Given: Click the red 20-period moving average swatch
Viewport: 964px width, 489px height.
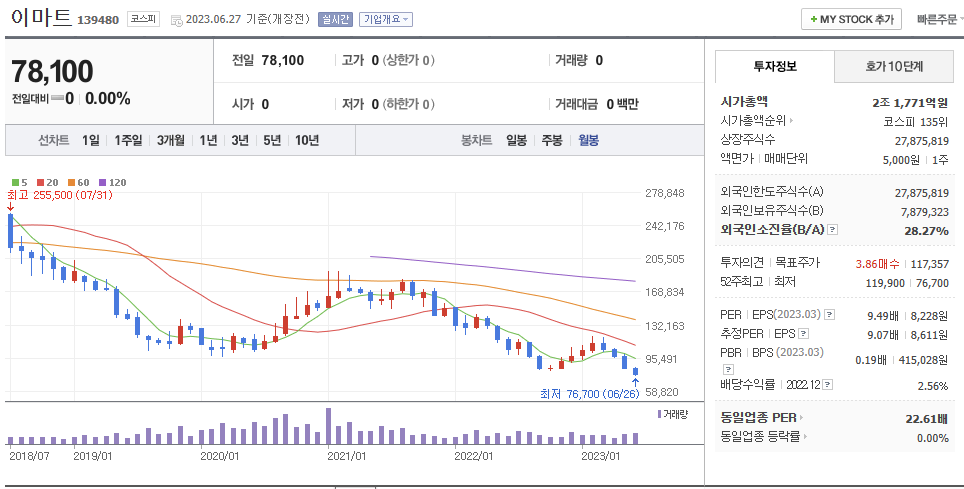Looking at the screenshot, I should point(41,182).
